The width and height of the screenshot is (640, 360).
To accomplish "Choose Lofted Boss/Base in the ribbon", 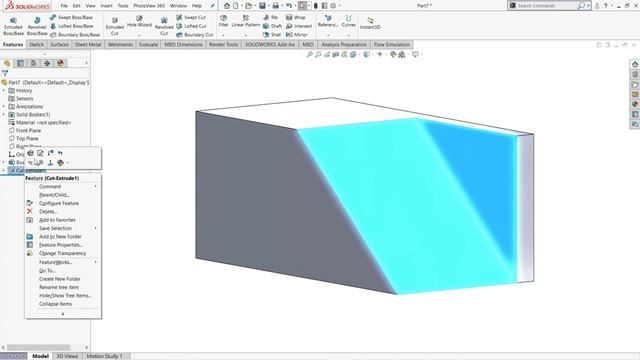I will coord(71,26).
